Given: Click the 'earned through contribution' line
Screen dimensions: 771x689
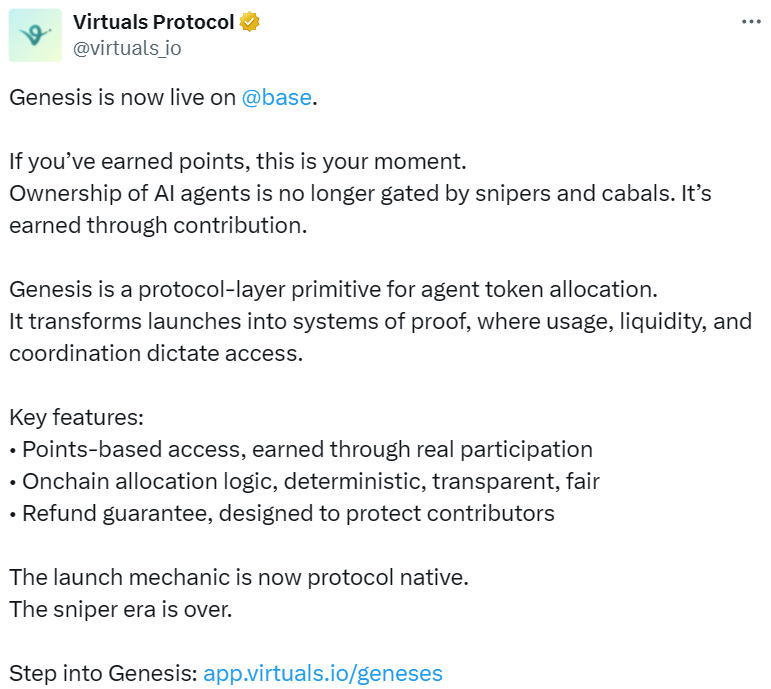Looking at the screenshot, I should (x=157, y=226).
